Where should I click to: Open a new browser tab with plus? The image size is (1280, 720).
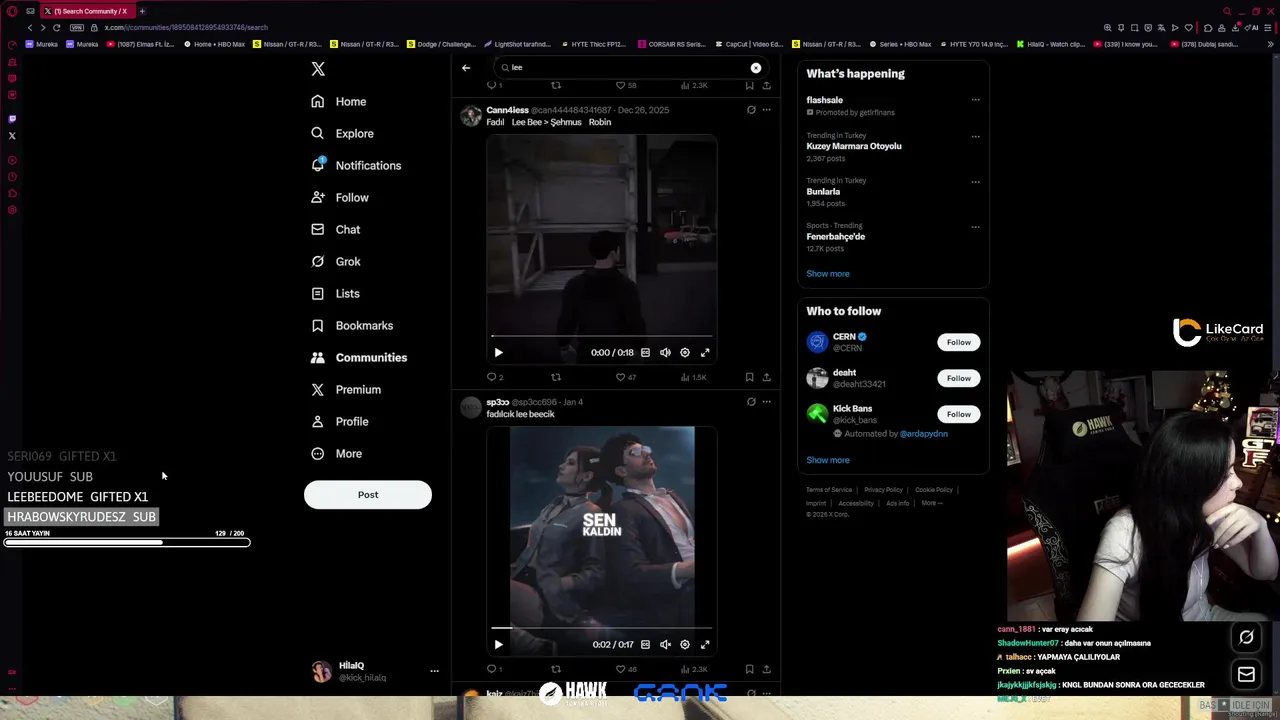142,11
